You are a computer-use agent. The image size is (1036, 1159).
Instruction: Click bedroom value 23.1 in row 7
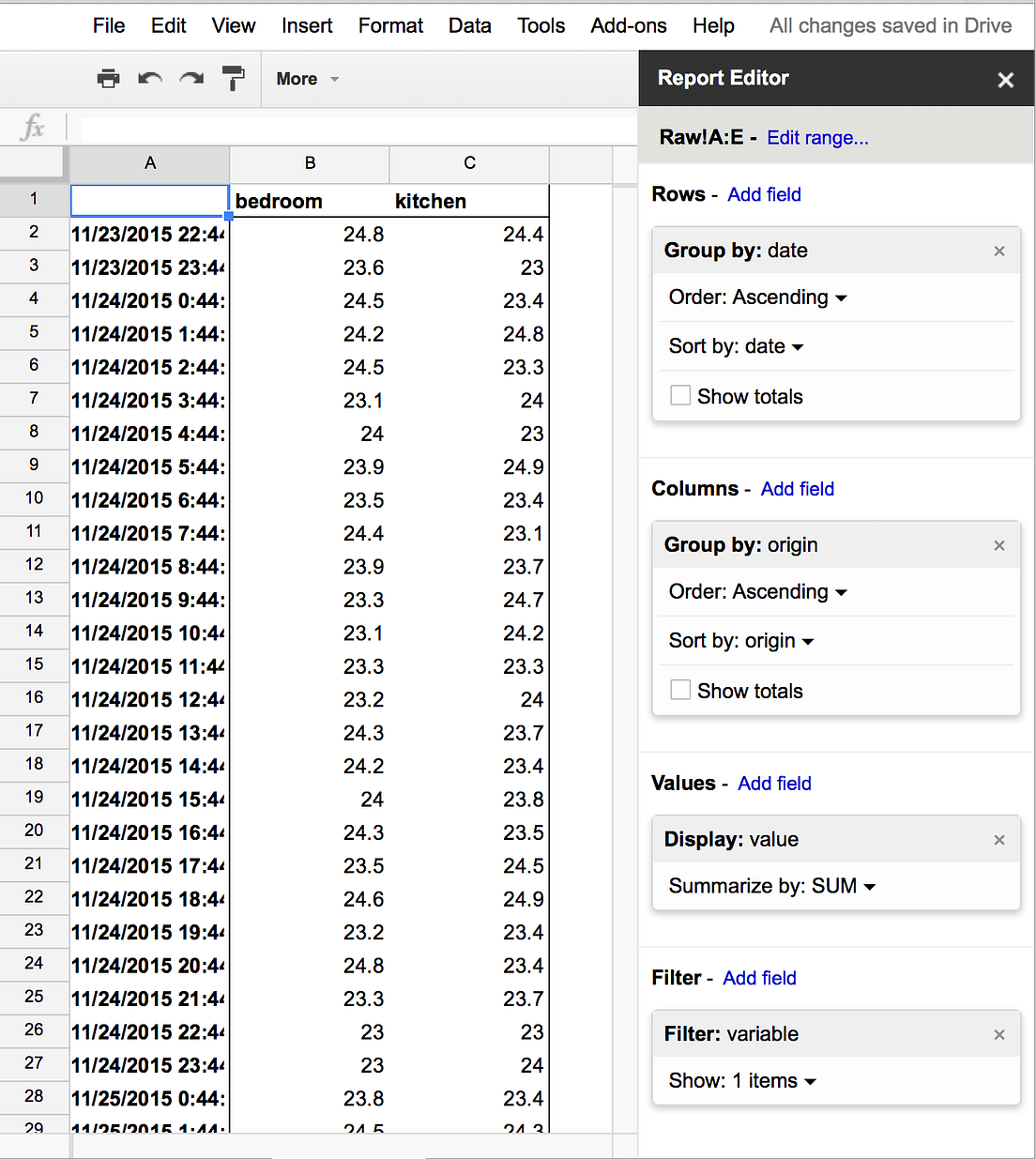(310, 401)
